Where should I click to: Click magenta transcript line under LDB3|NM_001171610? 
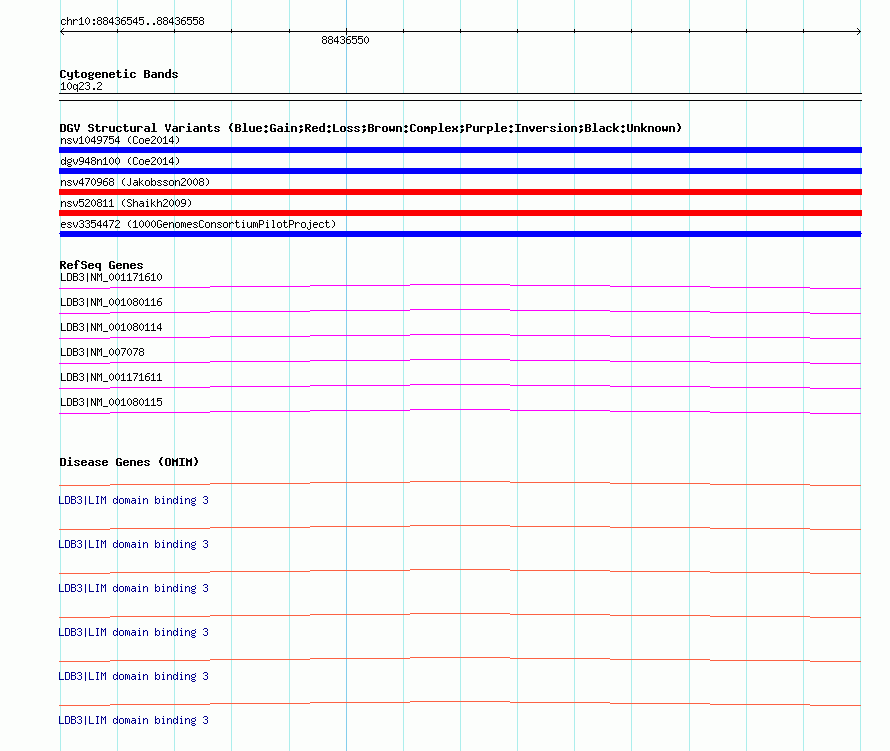coord(460,286)
